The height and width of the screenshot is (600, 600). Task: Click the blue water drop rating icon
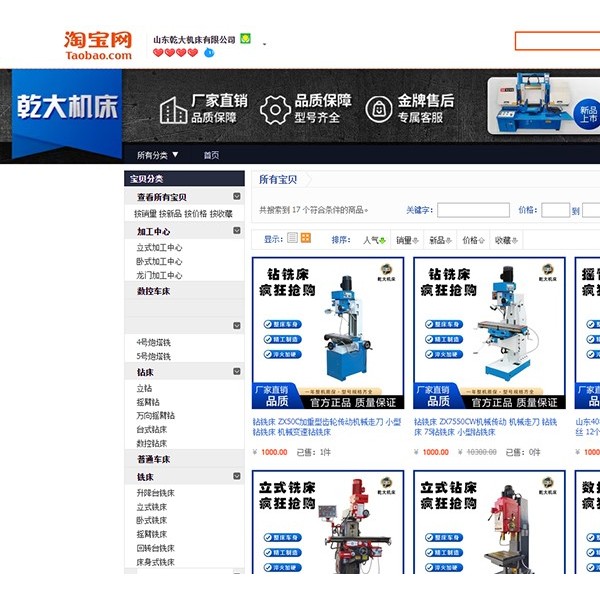[x=209, y=52]
